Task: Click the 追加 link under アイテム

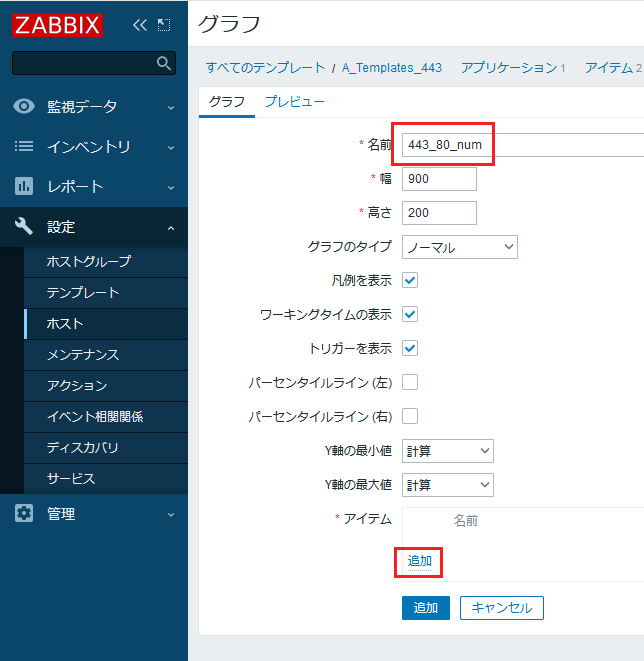Action: tap(419, 561)
